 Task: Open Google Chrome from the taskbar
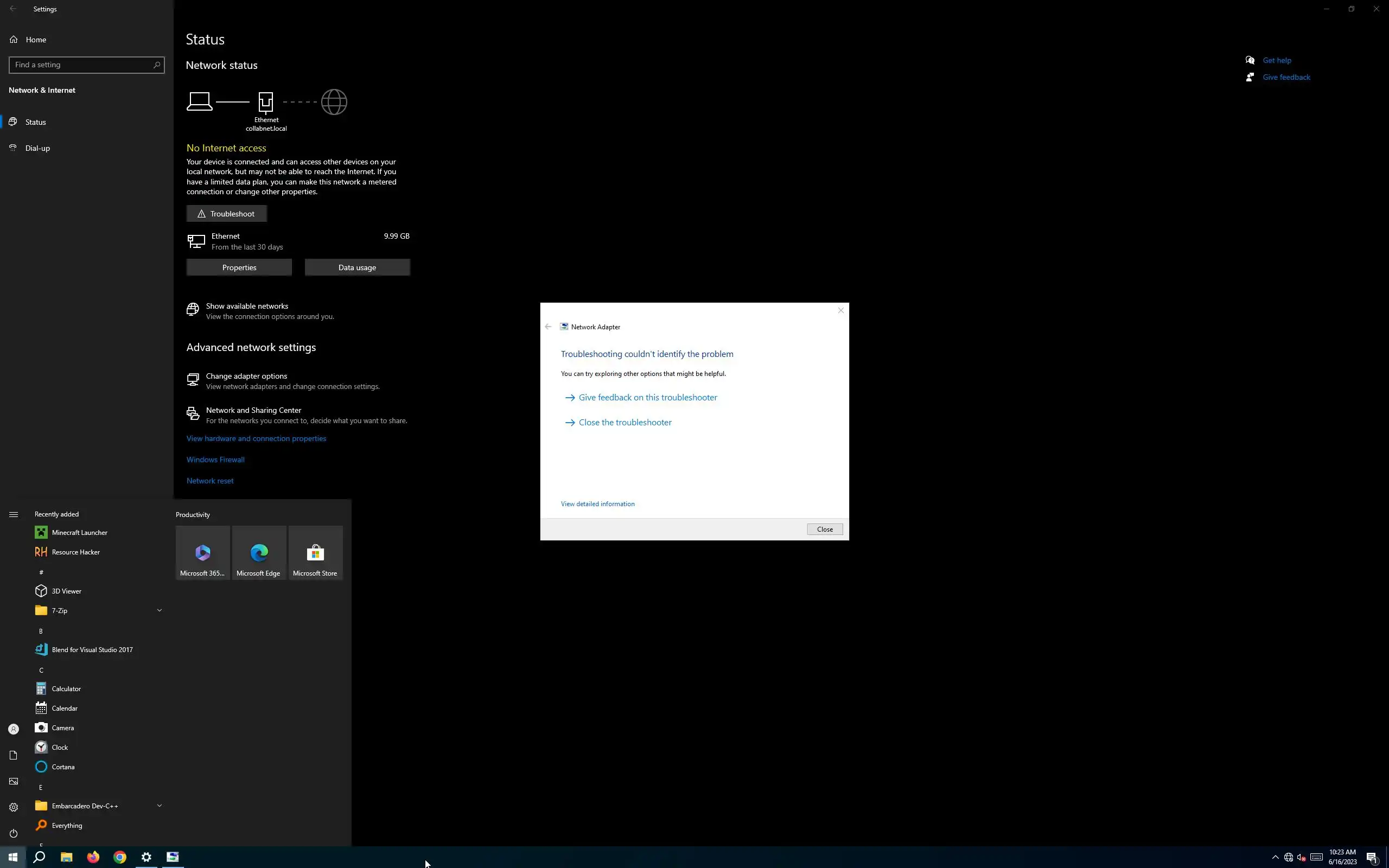click(119, 857)
